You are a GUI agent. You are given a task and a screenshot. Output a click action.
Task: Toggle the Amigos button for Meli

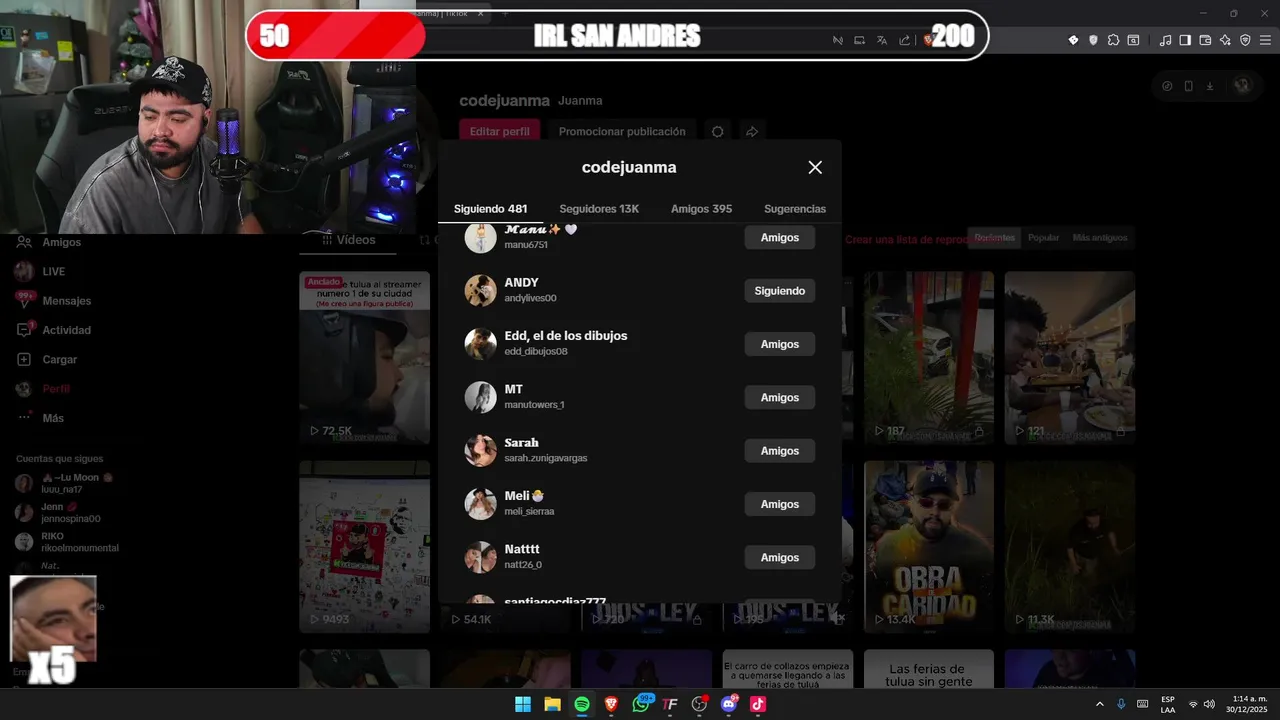point(779,504)
